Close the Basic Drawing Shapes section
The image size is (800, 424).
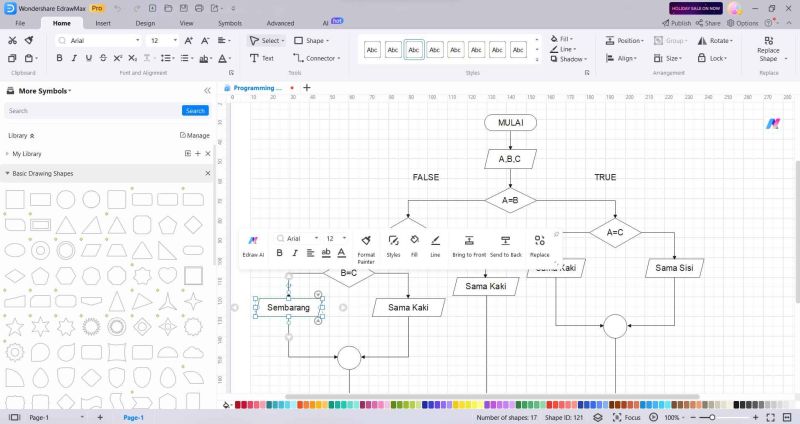point(208,173)
